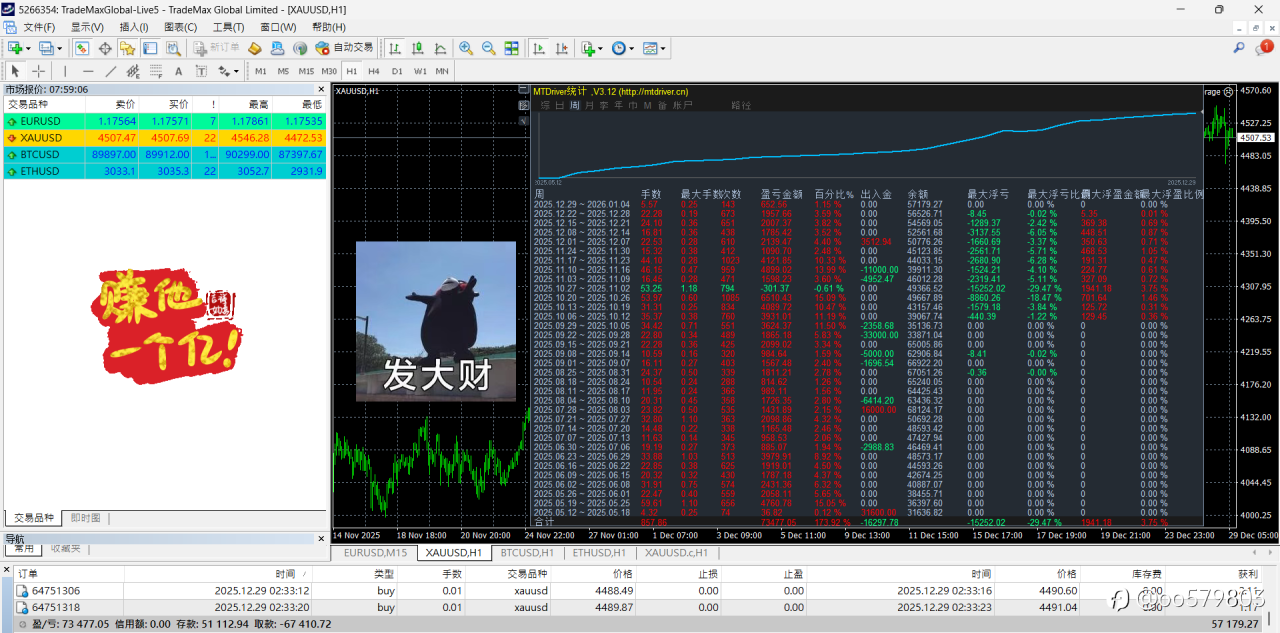
Task: Select the 即时图 tab in market watch
Action: (84, 518)
